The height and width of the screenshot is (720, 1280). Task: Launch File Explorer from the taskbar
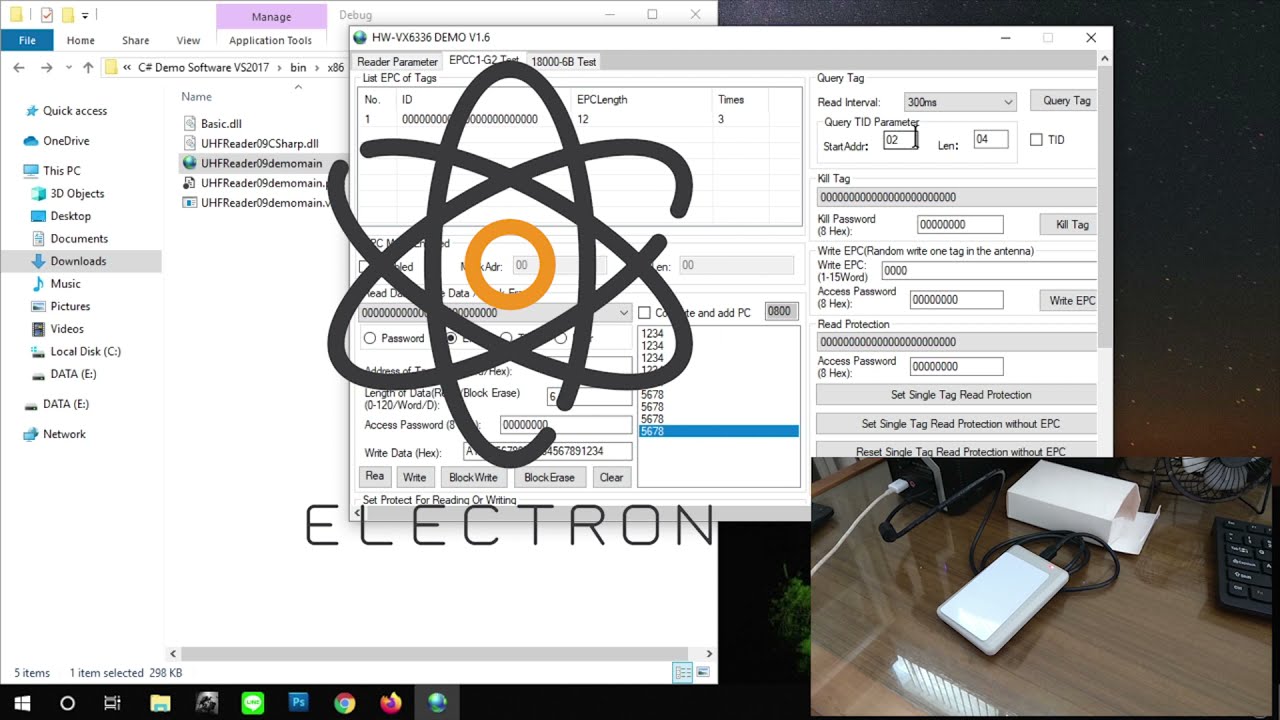point(160,703)
